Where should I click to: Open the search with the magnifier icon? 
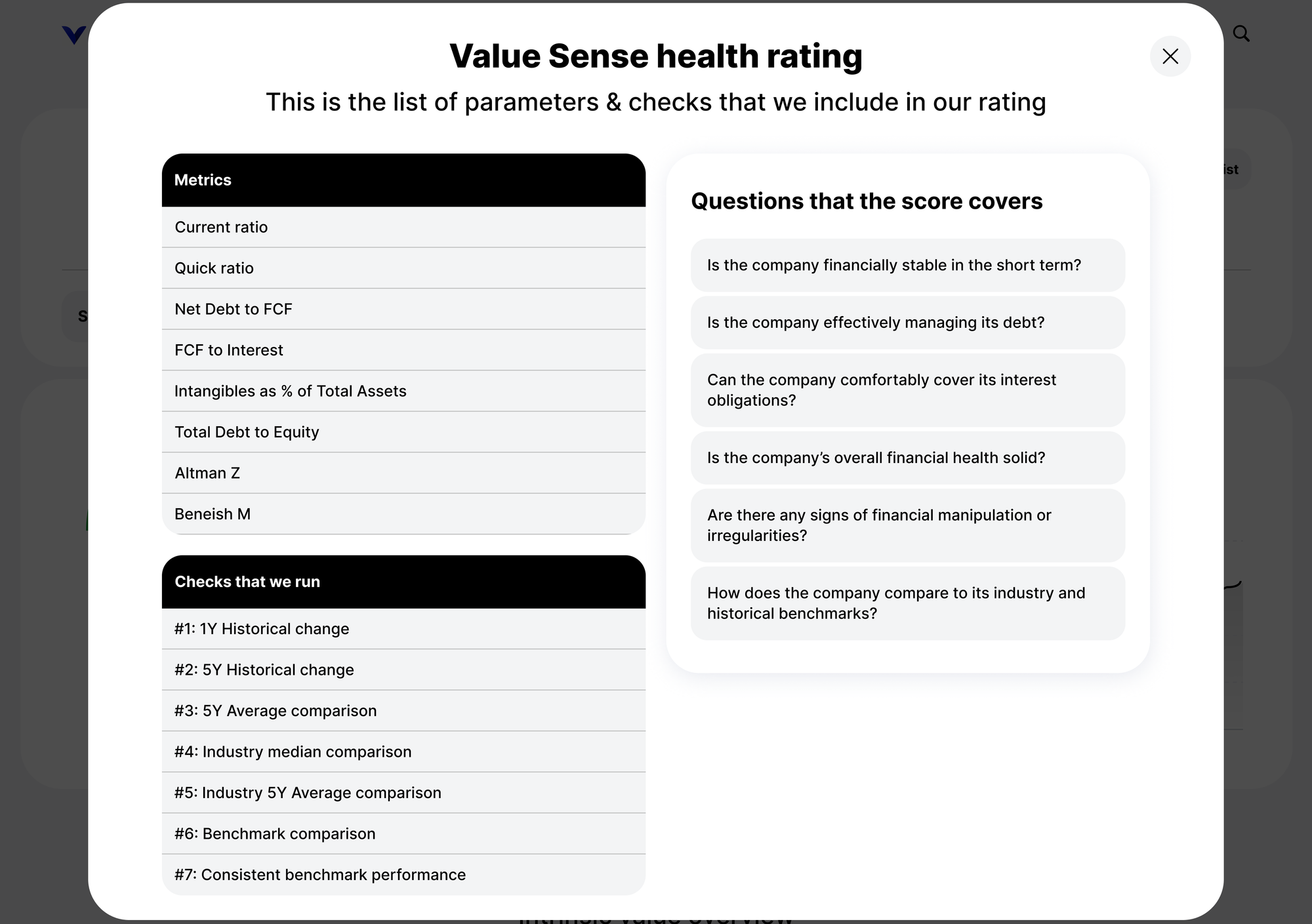(x=1240, y=33)
